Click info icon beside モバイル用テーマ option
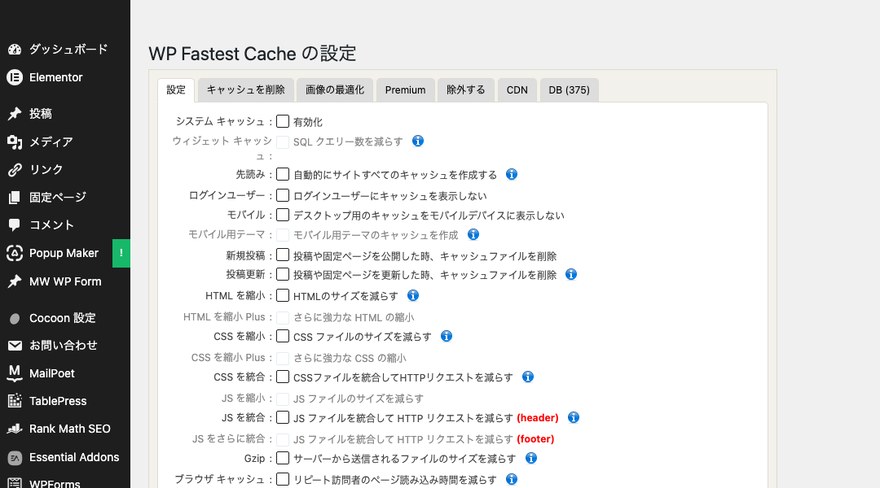 473,234
